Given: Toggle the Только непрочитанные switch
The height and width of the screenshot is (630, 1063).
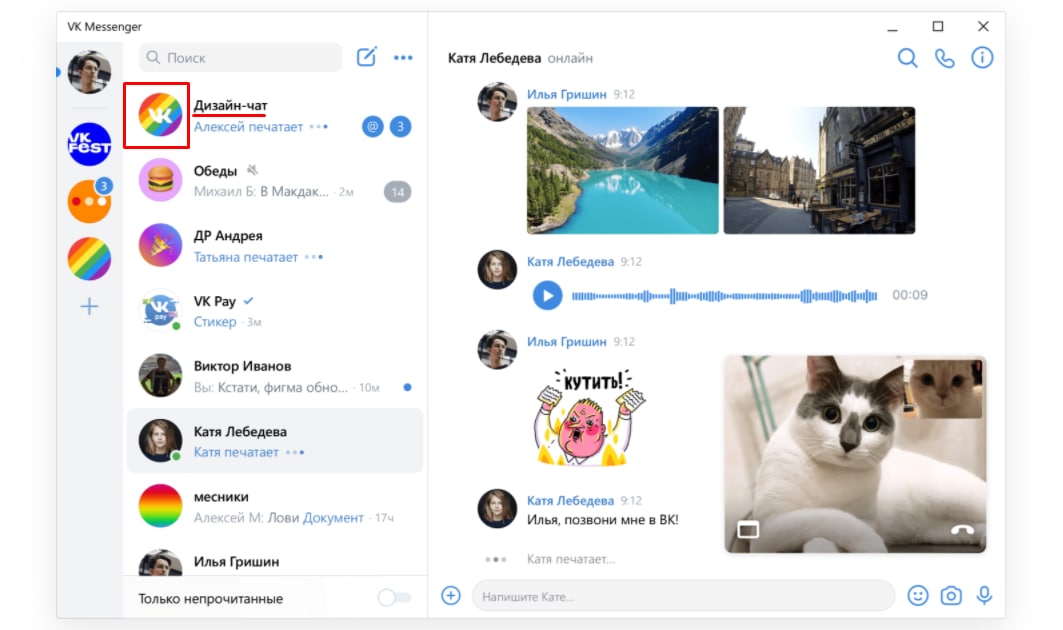Looking at the screenshot, I should coord(395,597).
